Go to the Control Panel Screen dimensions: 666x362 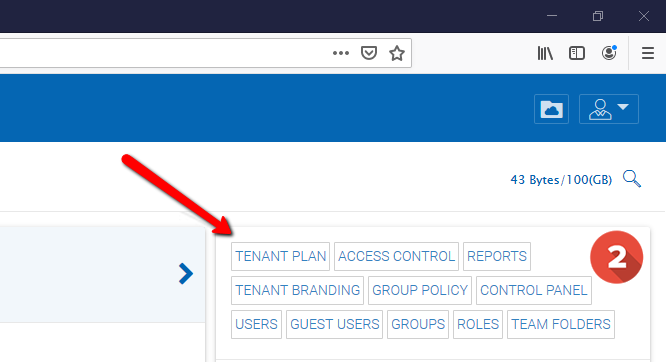point(534,290)
